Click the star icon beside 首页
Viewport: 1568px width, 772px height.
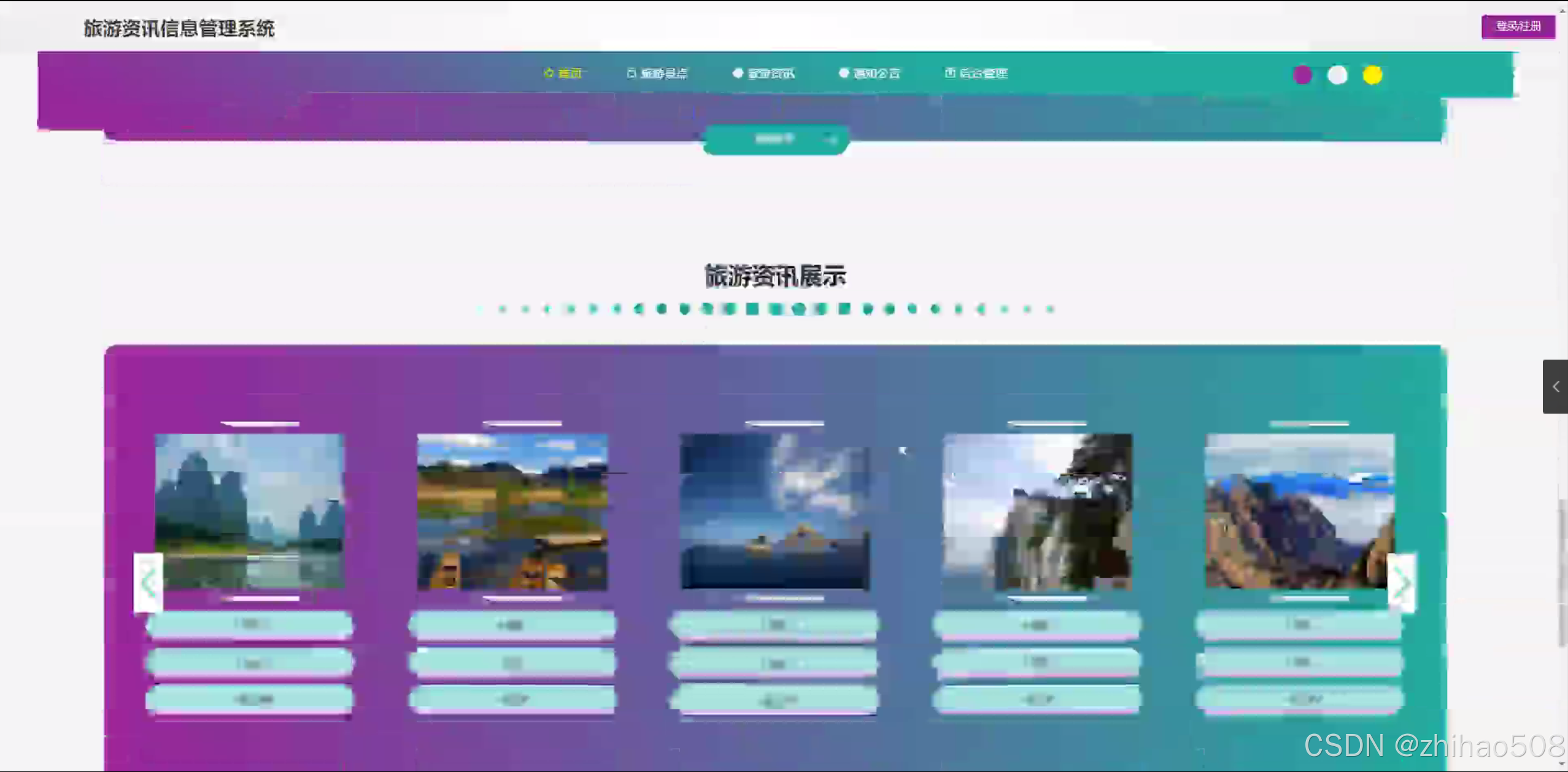pos(549,72)
